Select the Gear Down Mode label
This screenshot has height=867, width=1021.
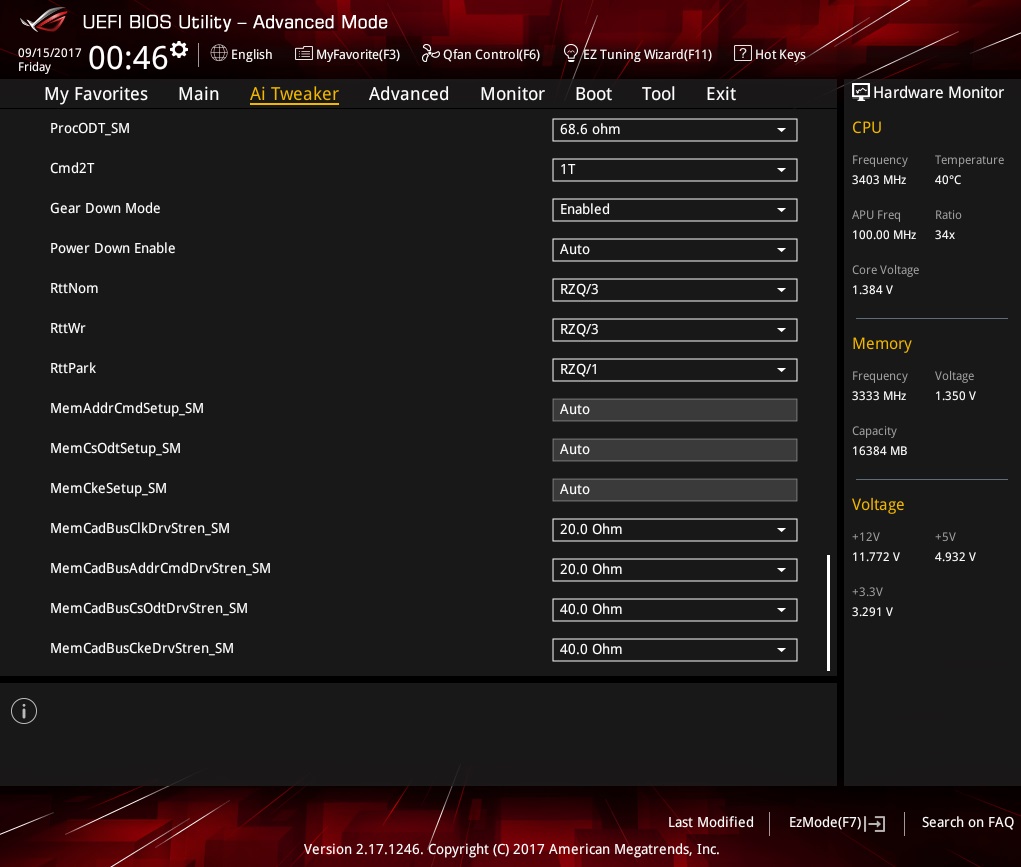pyautogui.click(x=105, y=208)
